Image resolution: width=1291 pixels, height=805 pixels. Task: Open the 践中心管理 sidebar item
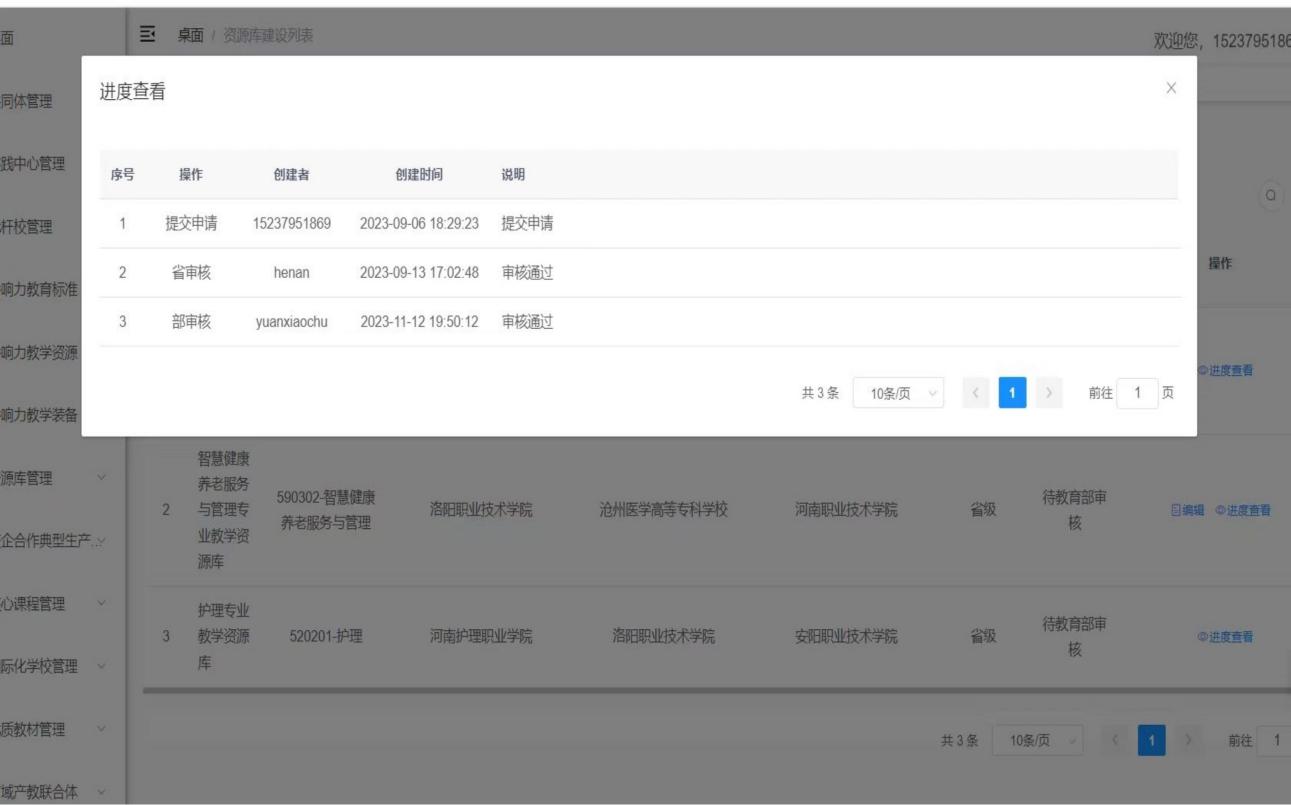(x=40, y=163)
